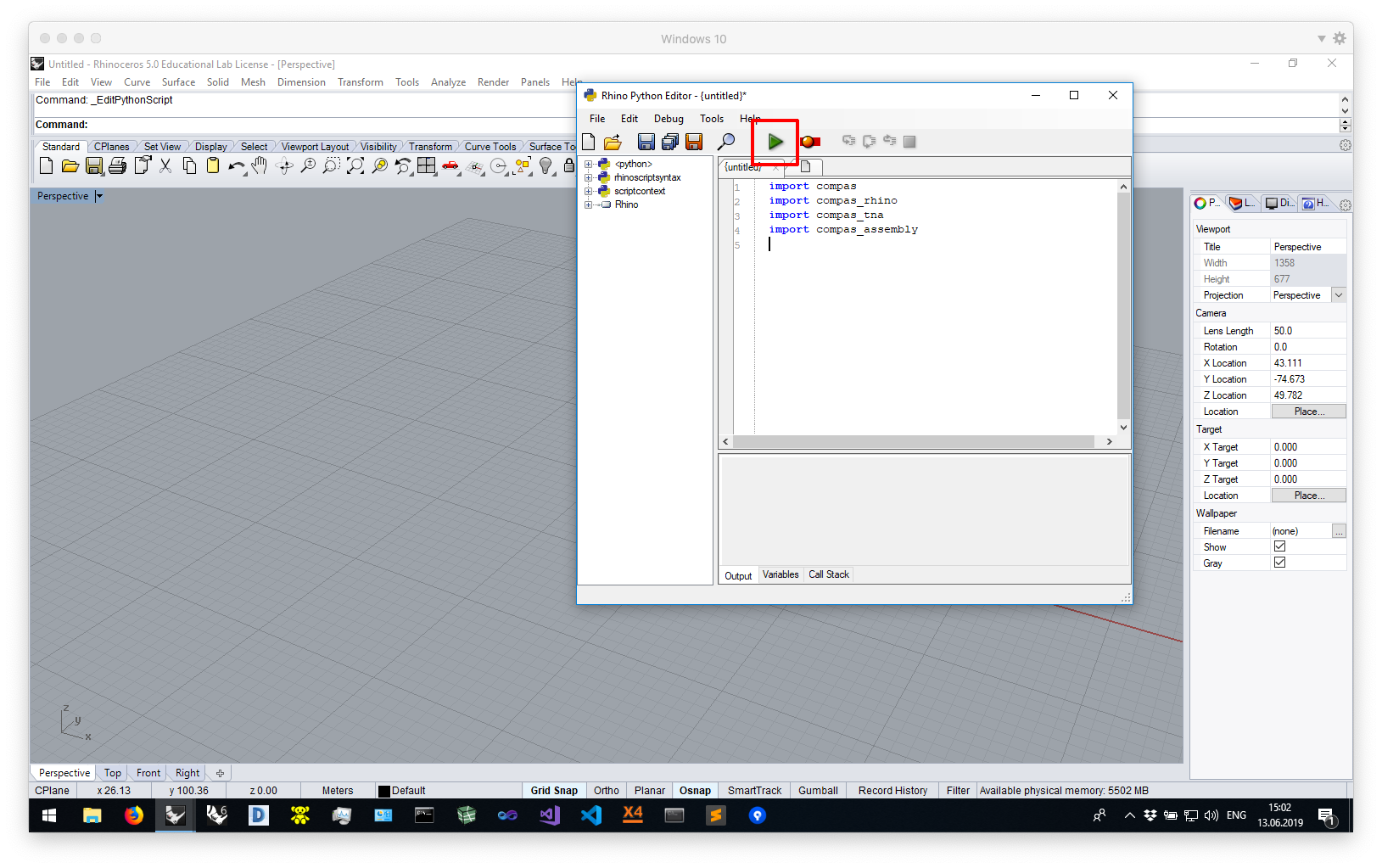
Task: Select the Pan hand tool
Action: [260, 165]
